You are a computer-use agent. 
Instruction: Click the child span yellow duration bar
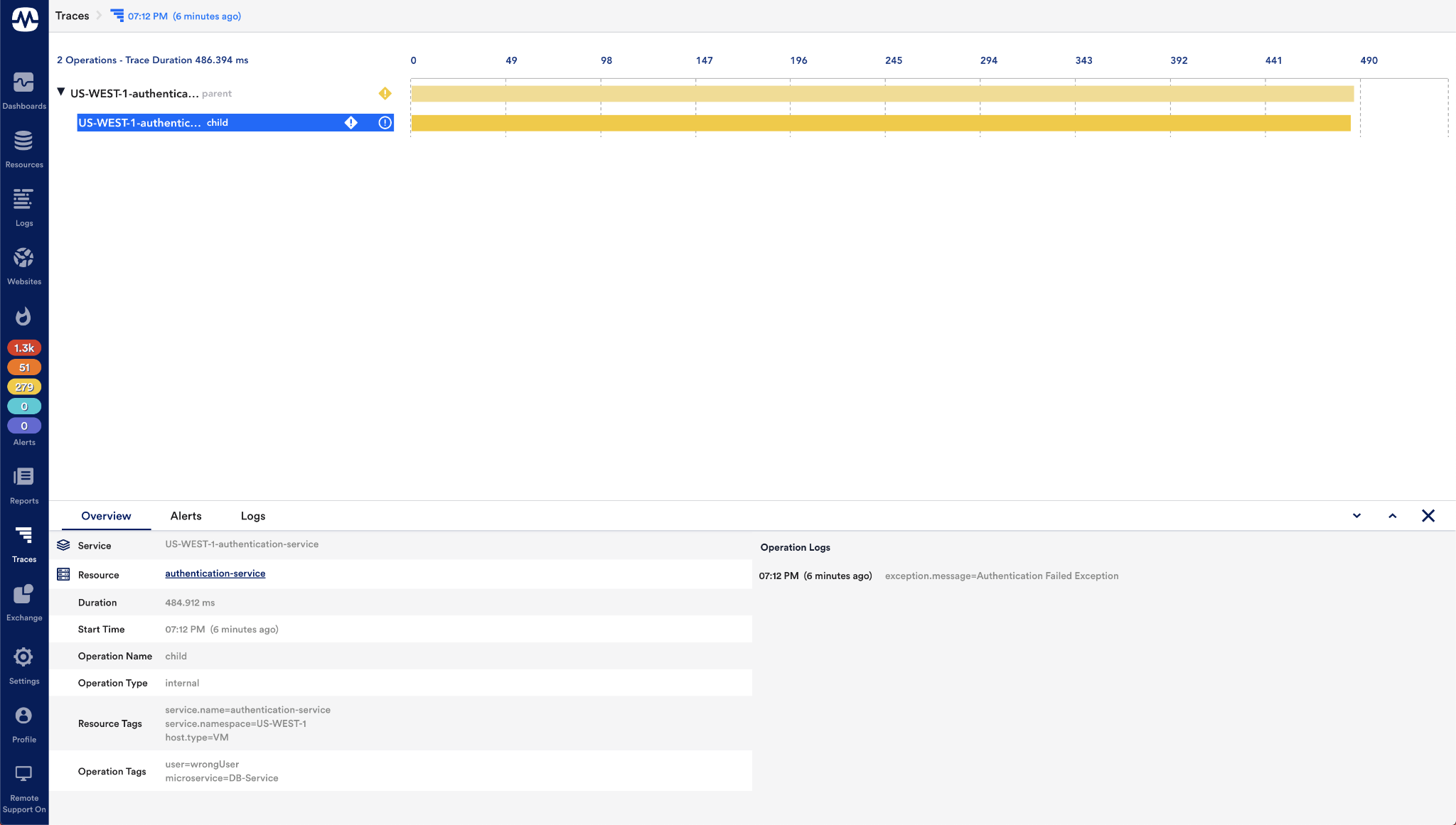[x=880, y=123]
